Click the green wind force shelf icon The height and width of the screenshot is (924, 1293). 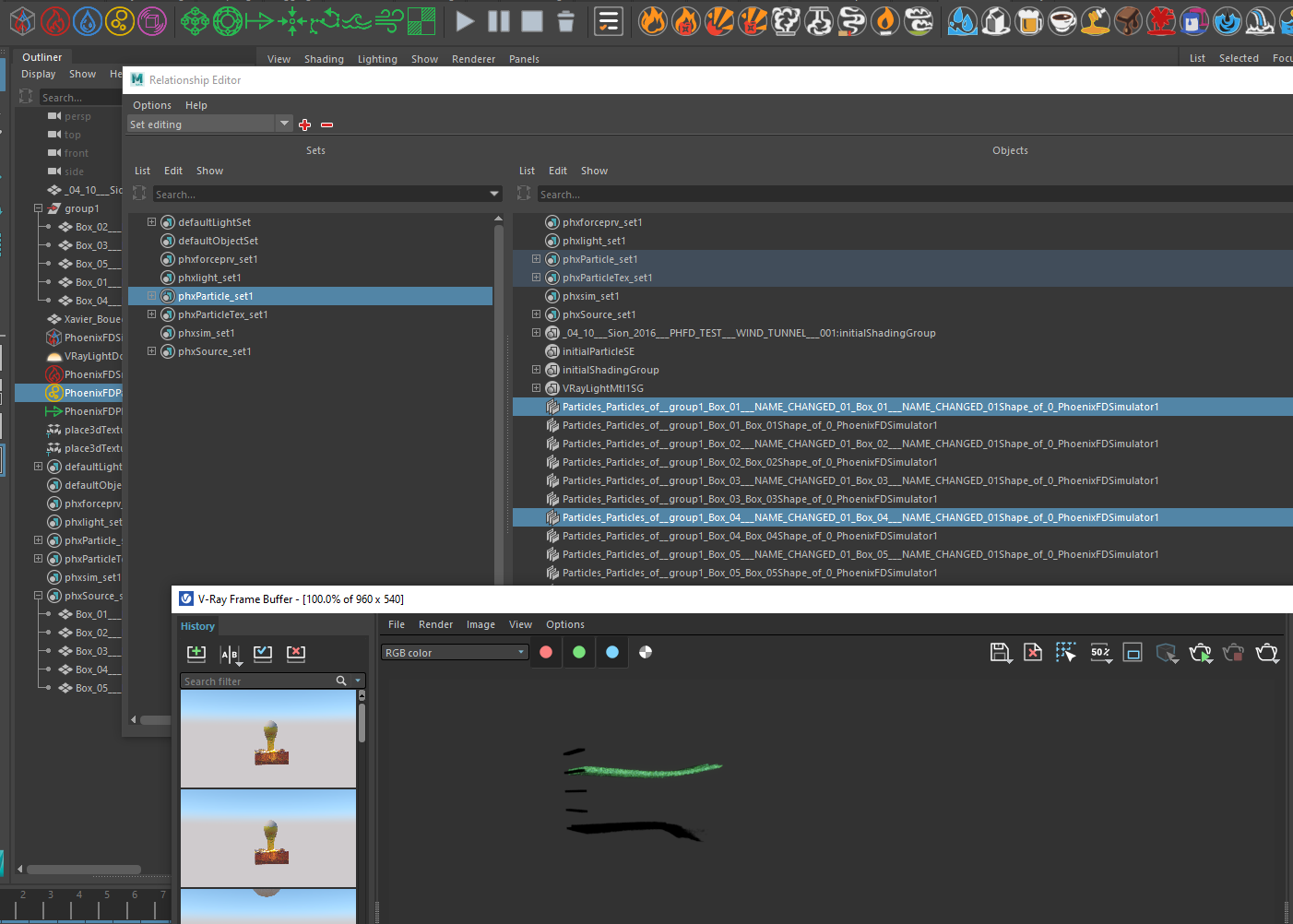tap(389, 20)
